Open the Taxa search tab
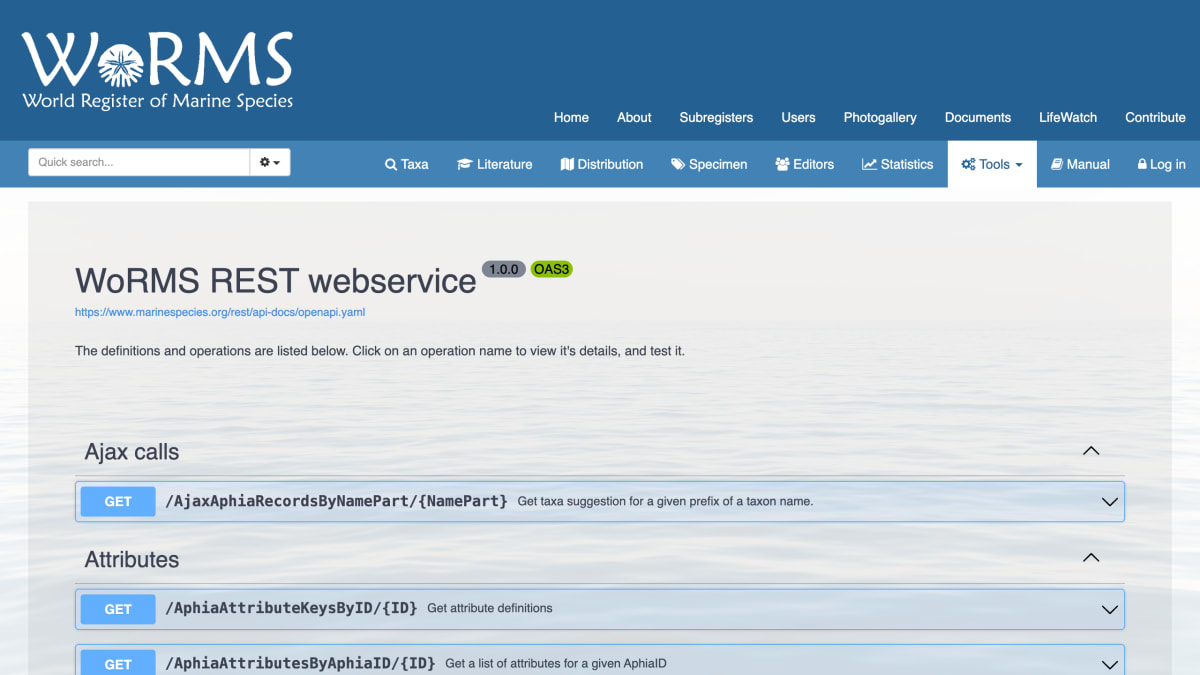 pos(407,164)
